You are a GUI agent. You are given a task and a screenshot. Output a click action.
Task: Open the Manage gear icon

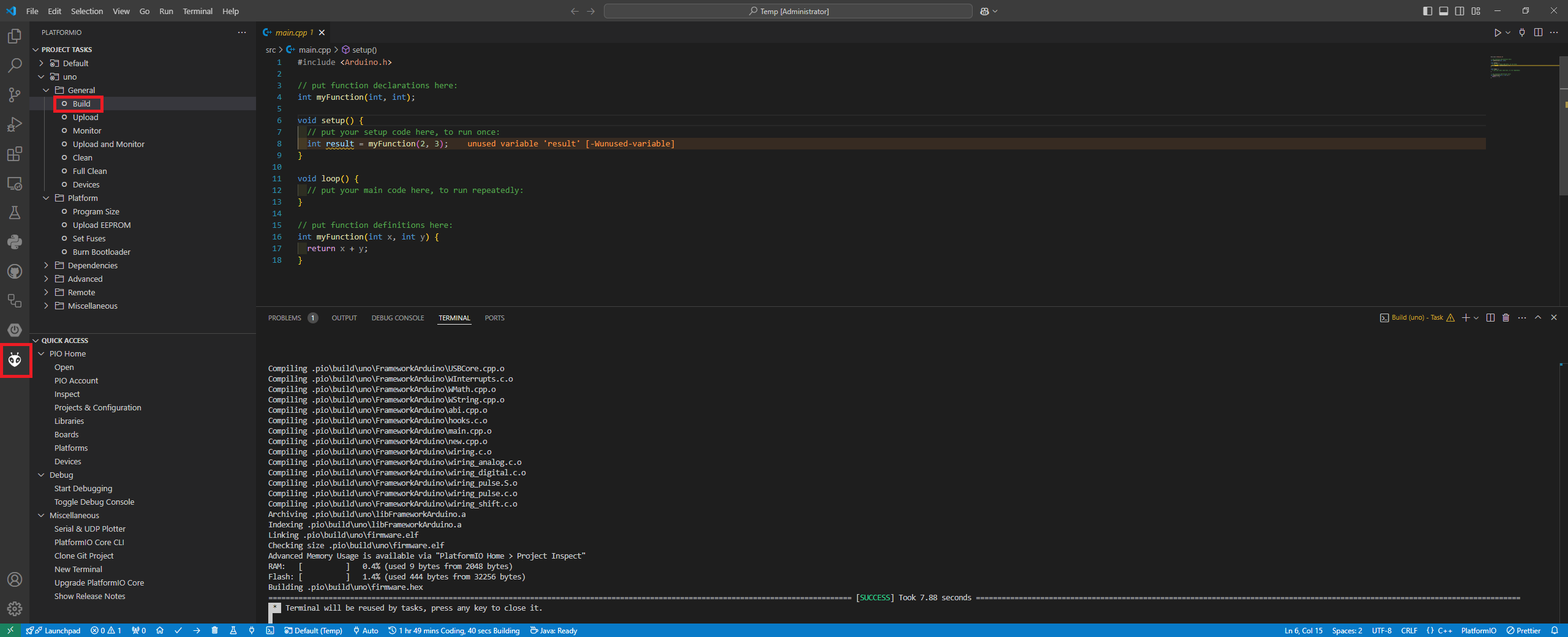click(x=15, y=608)
